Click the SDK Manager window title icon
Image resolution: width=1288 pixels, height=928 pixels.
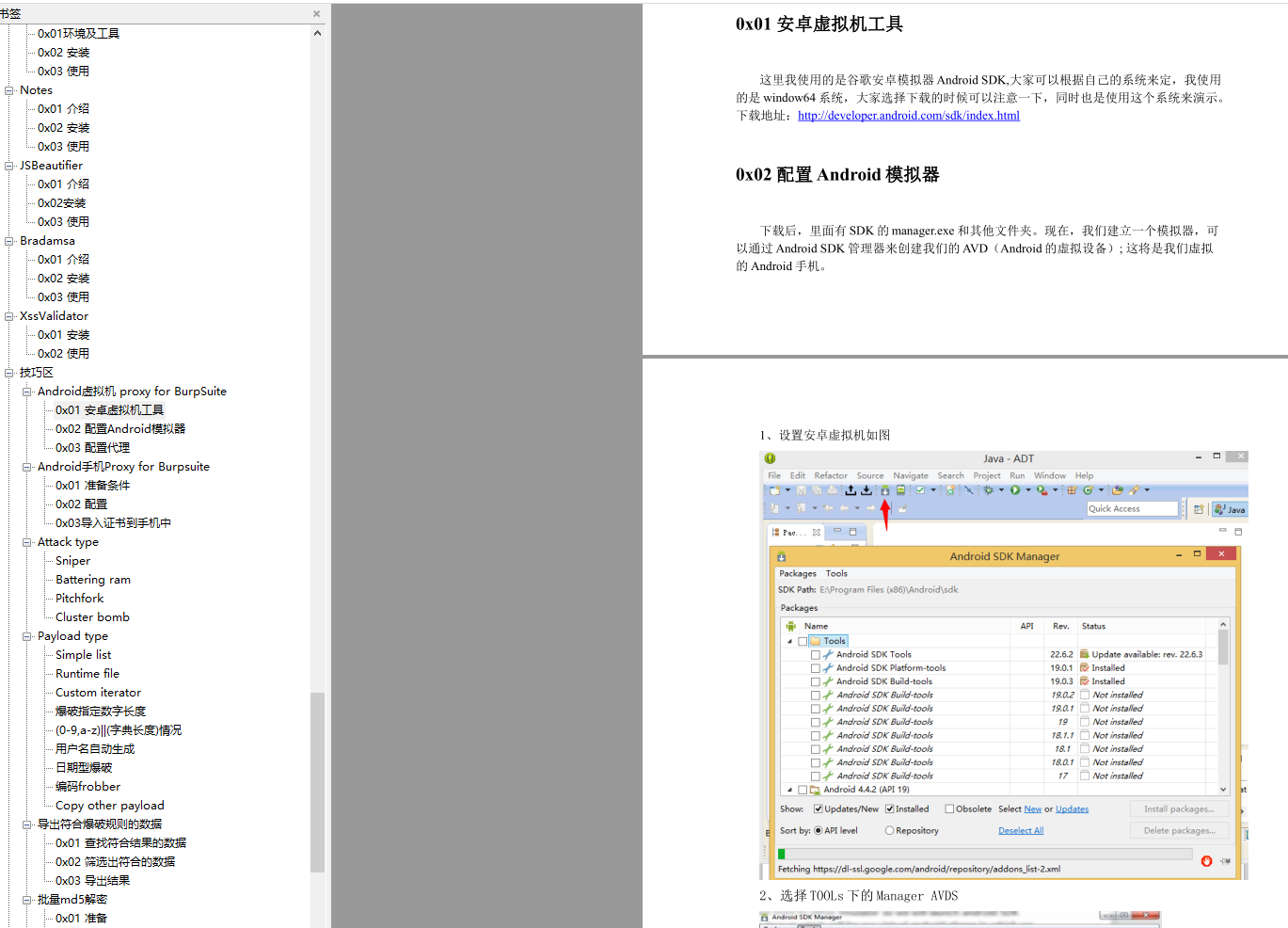click(x=781, y=556)
